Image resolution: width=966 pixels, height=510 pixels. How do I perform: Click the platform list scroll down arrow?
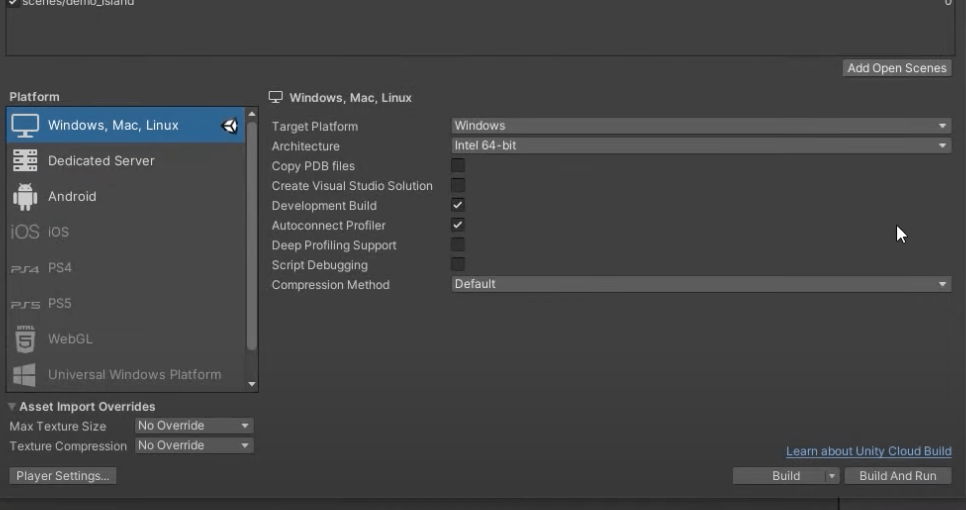click(251, 384)
